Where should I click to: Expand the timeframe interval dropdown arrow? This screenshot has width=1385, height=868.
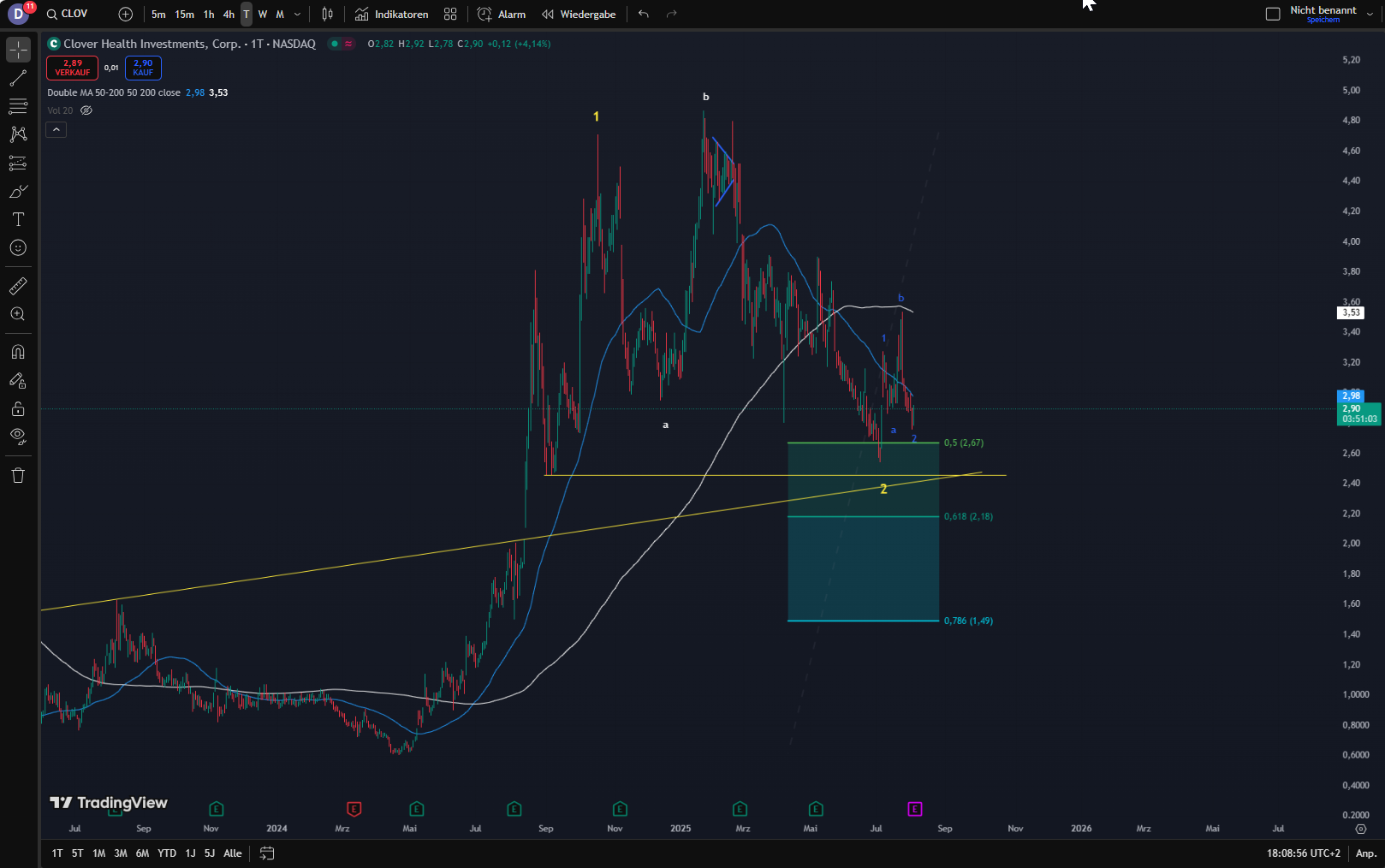297,15
